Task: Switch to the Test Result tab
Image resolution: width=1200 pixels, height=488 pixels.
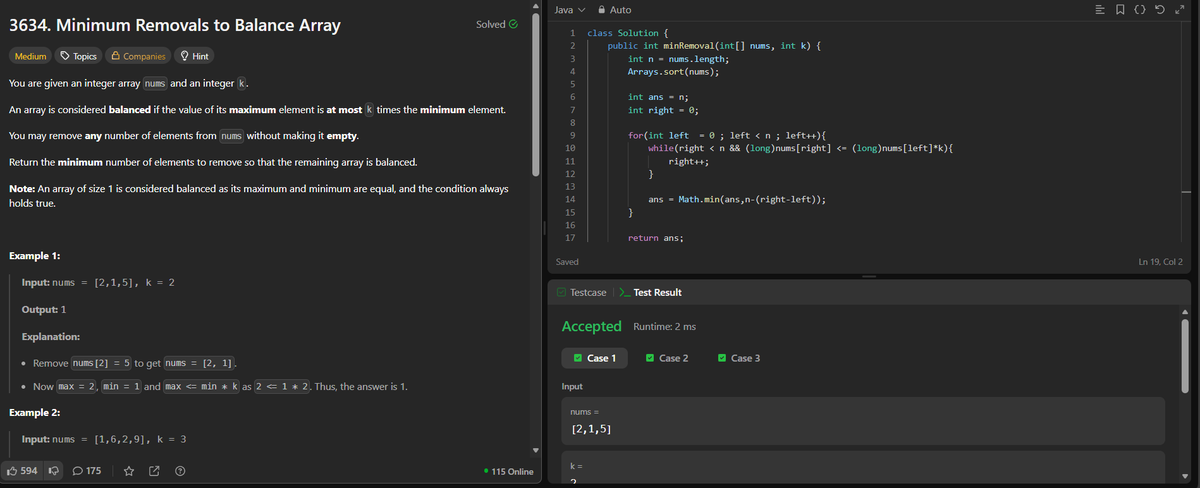Action: 651,292
